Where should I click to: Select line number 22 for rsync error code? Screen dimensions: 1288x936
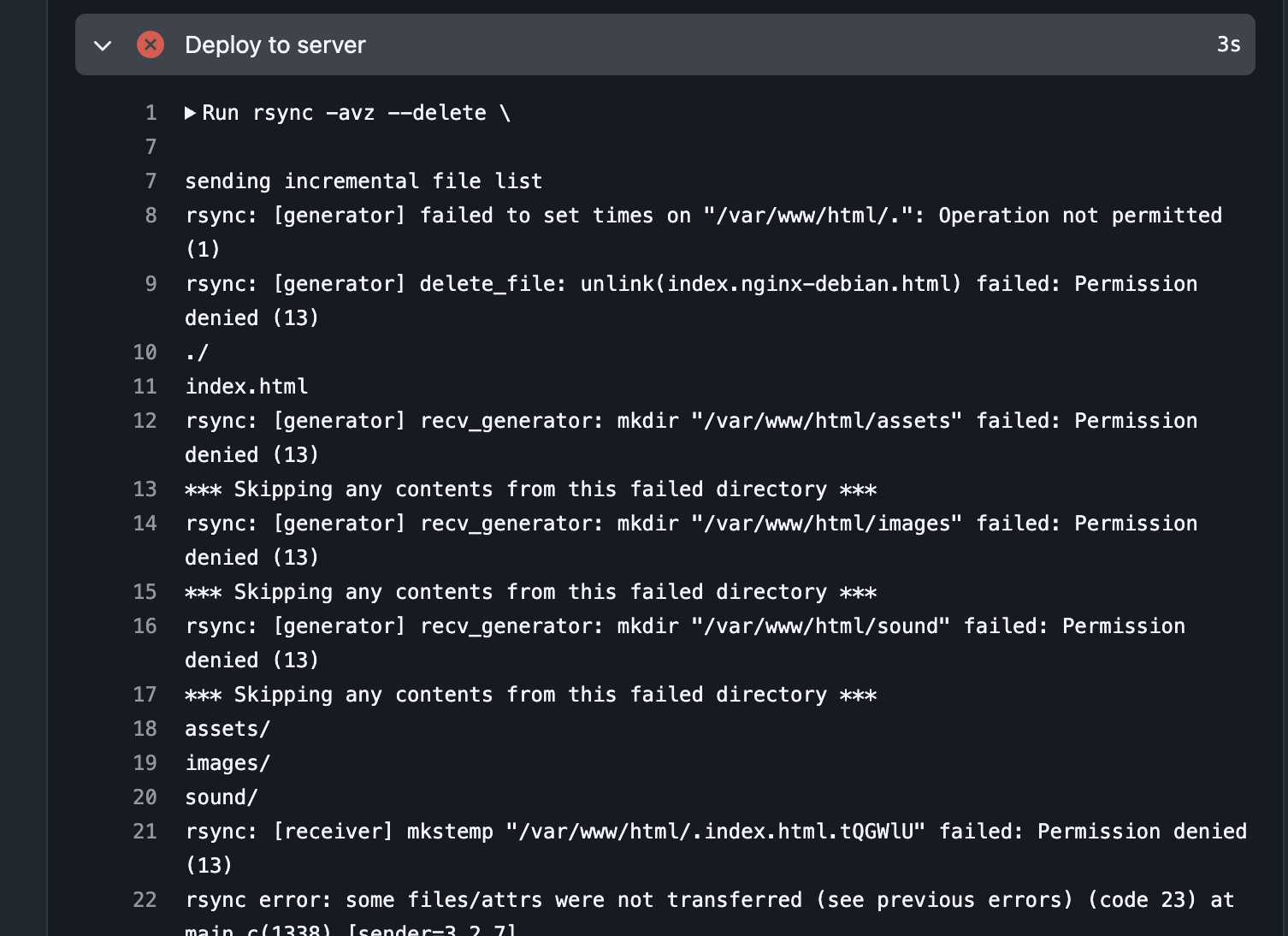[x=145, y=900]
